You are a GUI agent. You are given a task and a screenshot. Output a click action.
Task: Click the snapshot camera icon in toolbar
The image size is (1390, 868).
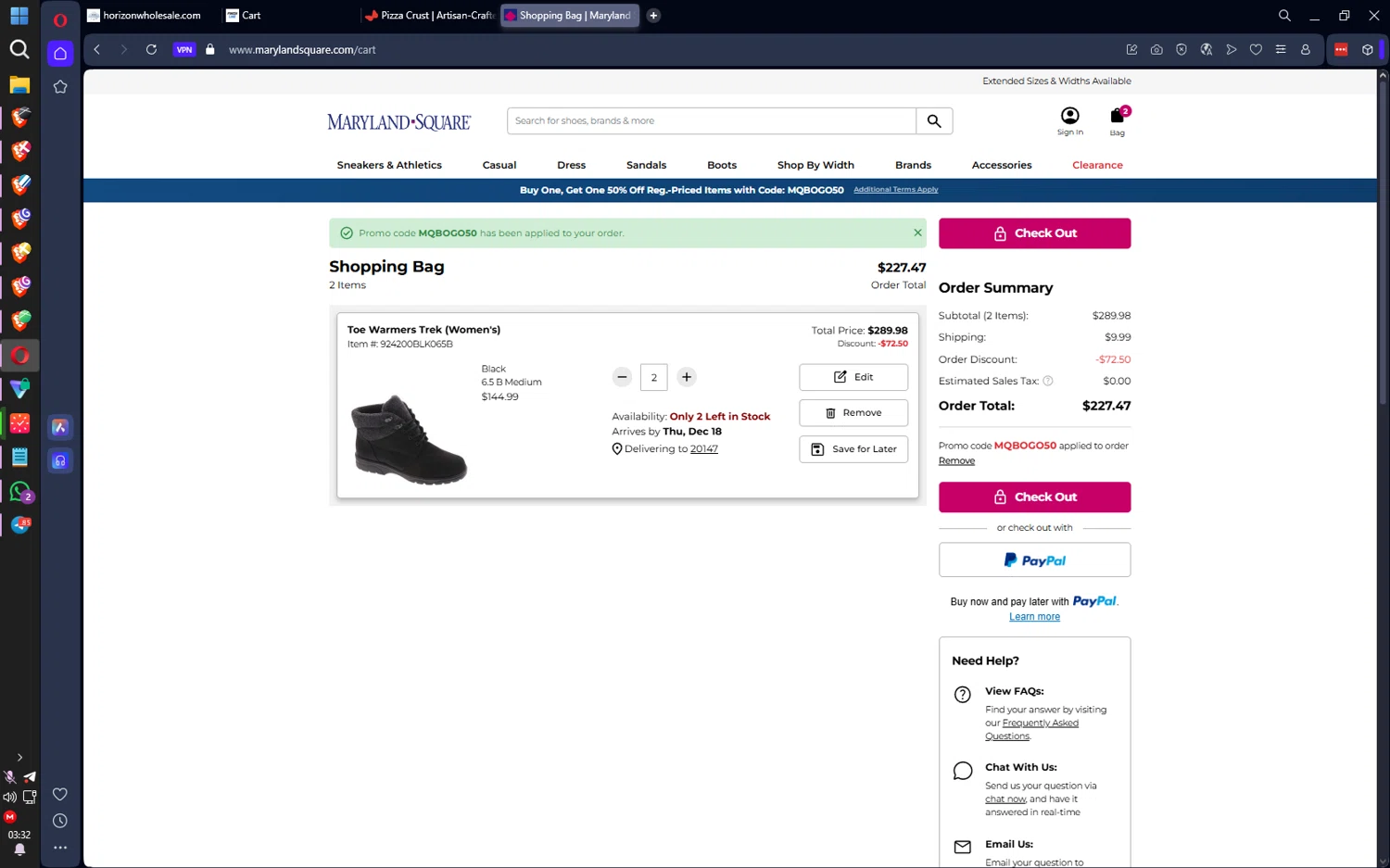click(x=1156, y=50)
